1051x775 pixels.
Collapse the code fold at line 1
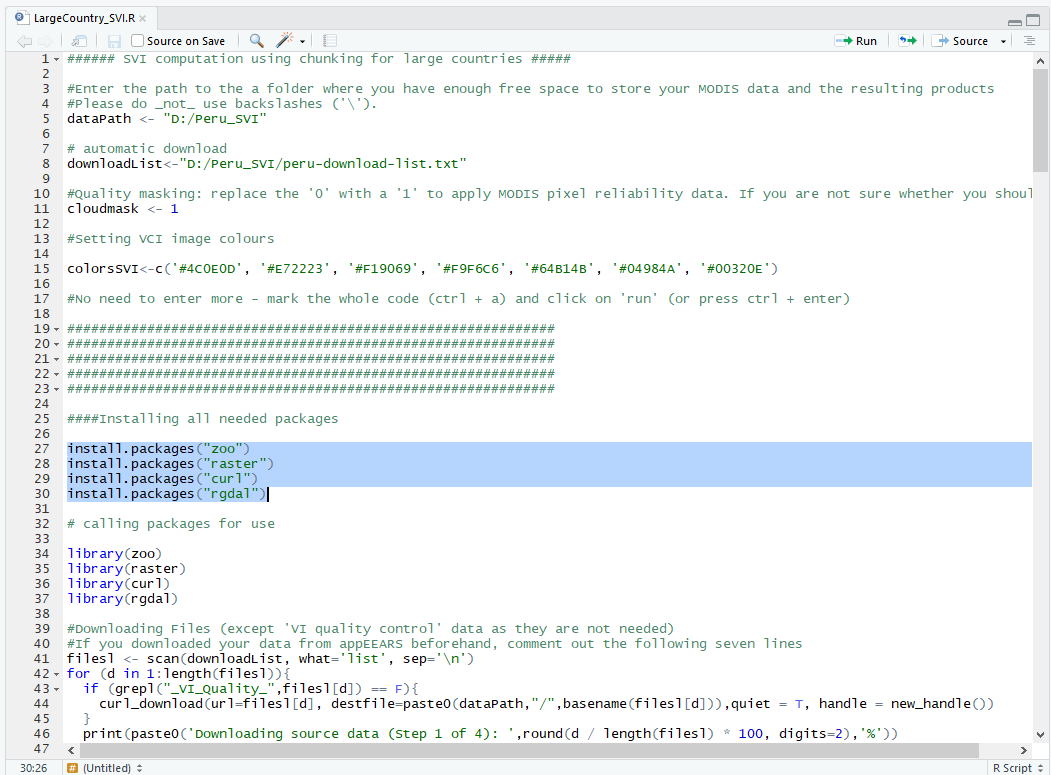click(56, 59)
